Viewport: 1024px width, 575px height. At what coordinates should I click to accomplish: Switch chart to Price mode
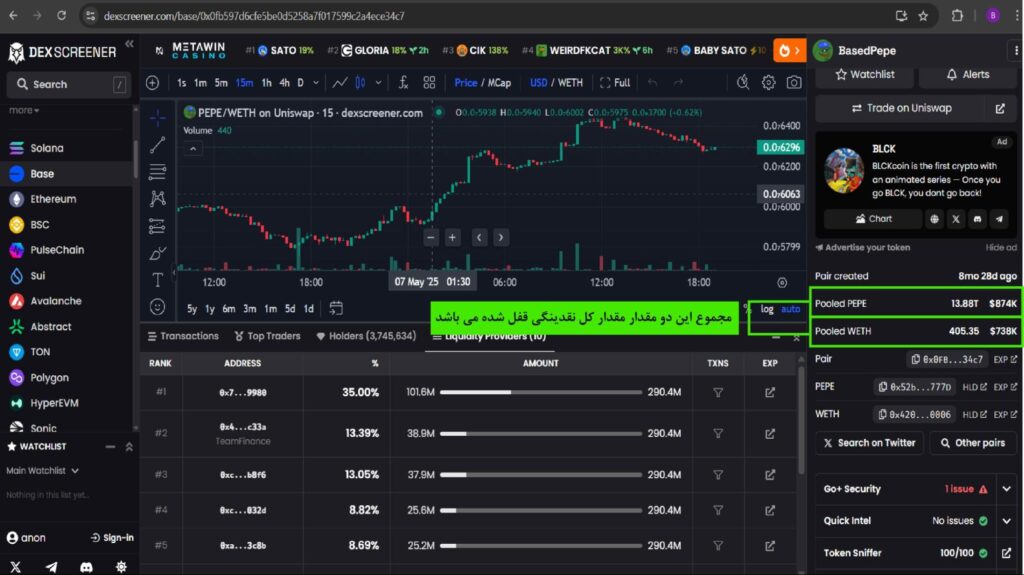point(466,82)
